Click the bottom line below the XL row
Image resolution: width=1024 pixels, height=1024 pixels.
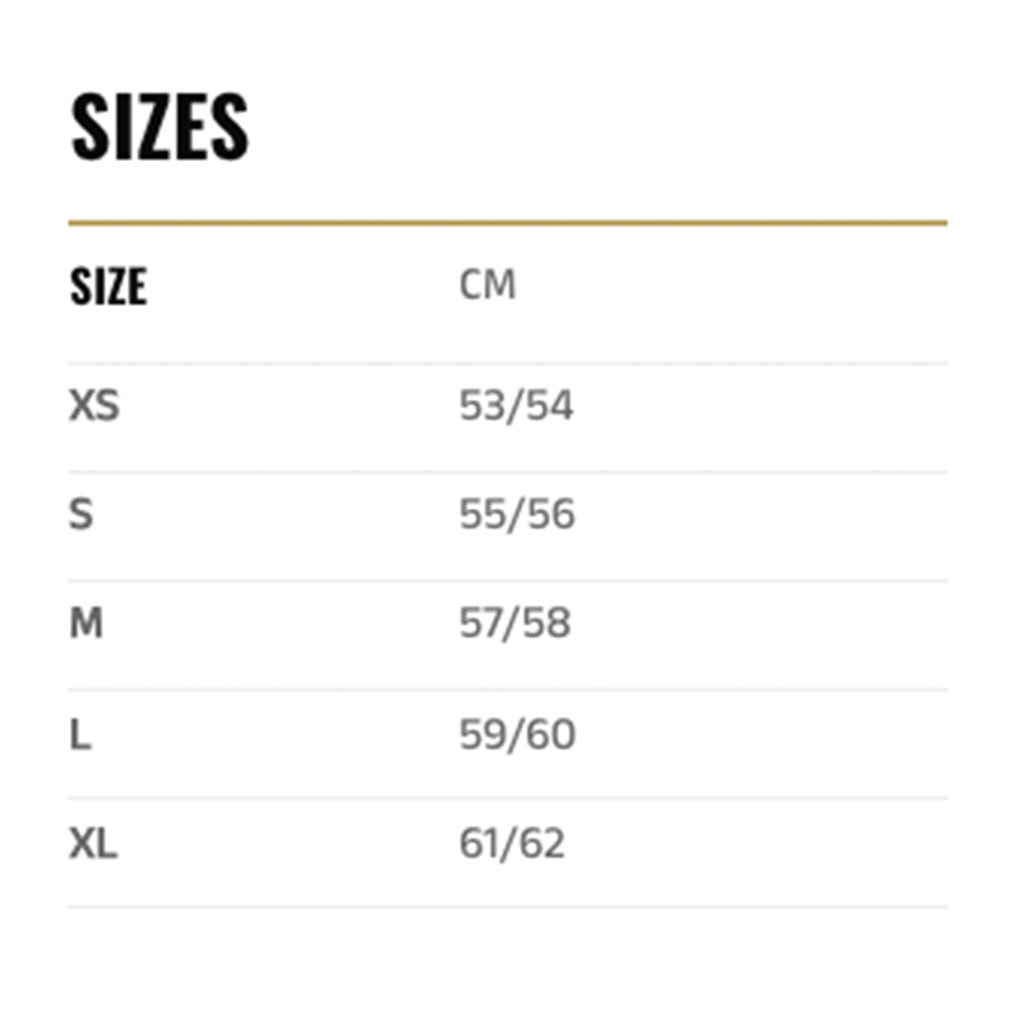[x=507, y=907]
